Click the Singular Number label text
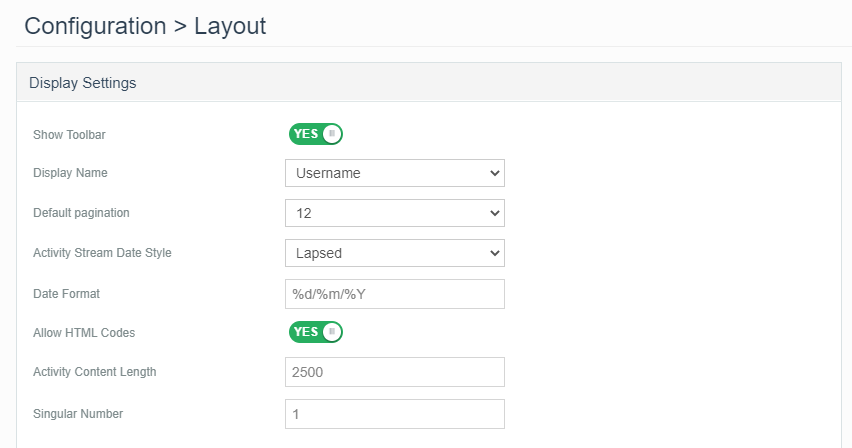Viewport: 852px width, 448px height. (78, 413)
